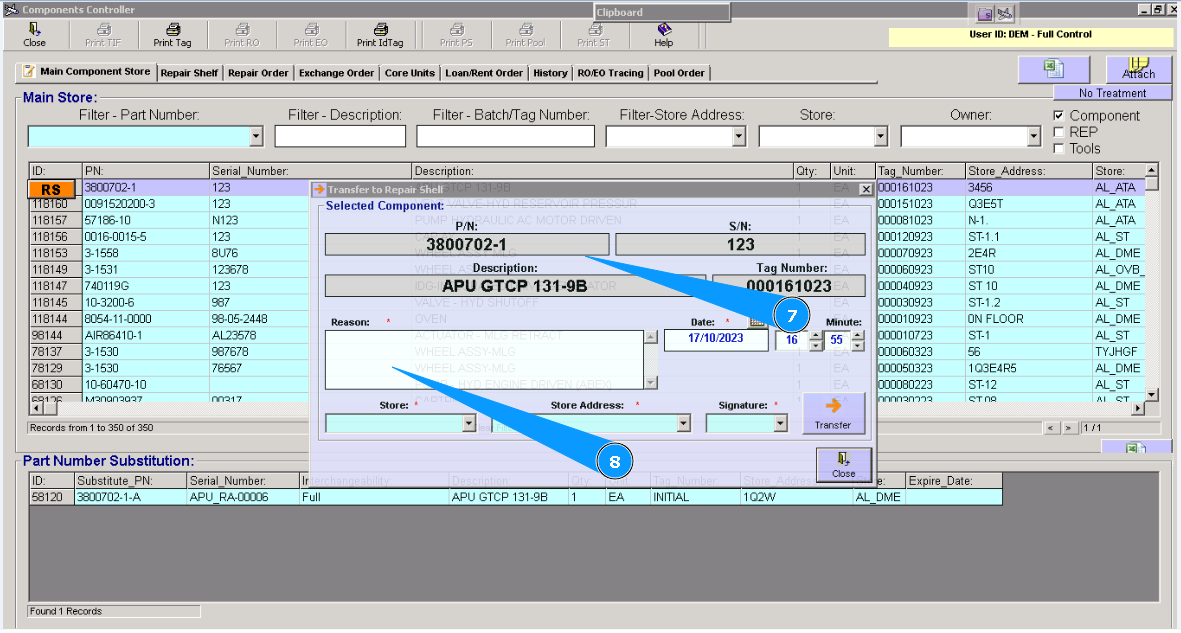Click the Print IdTag toolbar icon
Screen dimensions: 1181x633
380,35
